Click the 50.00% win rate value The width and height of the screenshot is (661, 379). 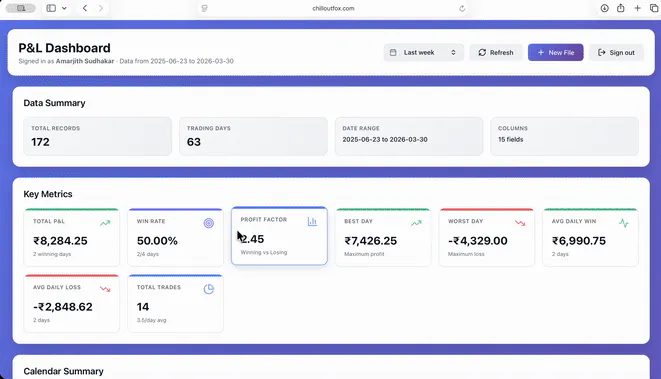[157, 241]
